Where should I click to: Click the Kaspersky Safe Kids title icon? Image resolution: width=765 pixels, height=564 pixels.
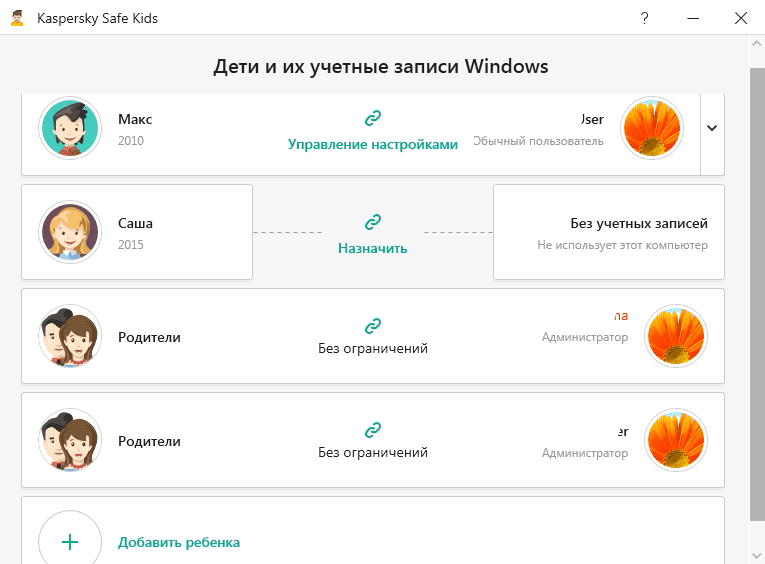pos(17,18)
